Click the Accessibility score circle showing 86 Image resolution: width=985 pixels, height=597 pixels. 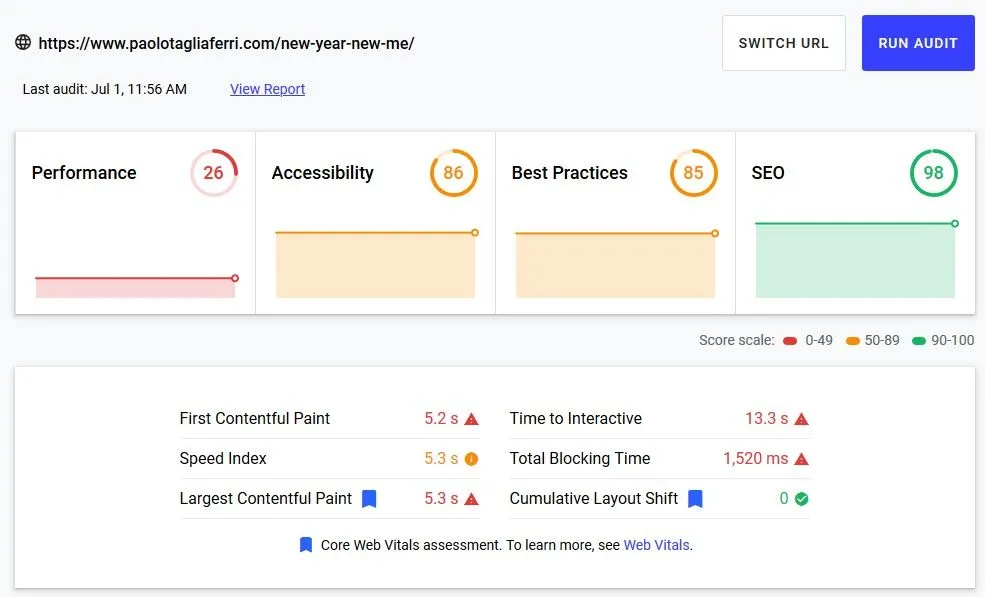pos(454,173)
